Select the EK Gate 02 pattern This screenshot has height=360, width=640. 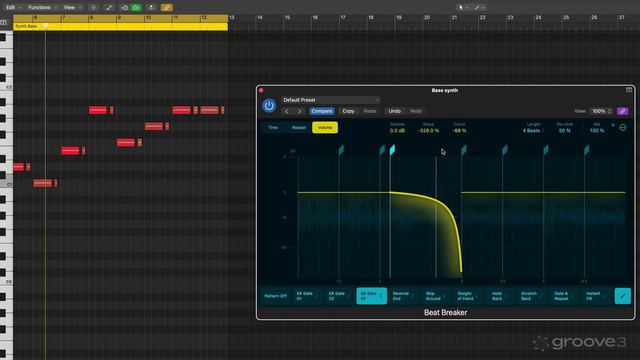340,296
